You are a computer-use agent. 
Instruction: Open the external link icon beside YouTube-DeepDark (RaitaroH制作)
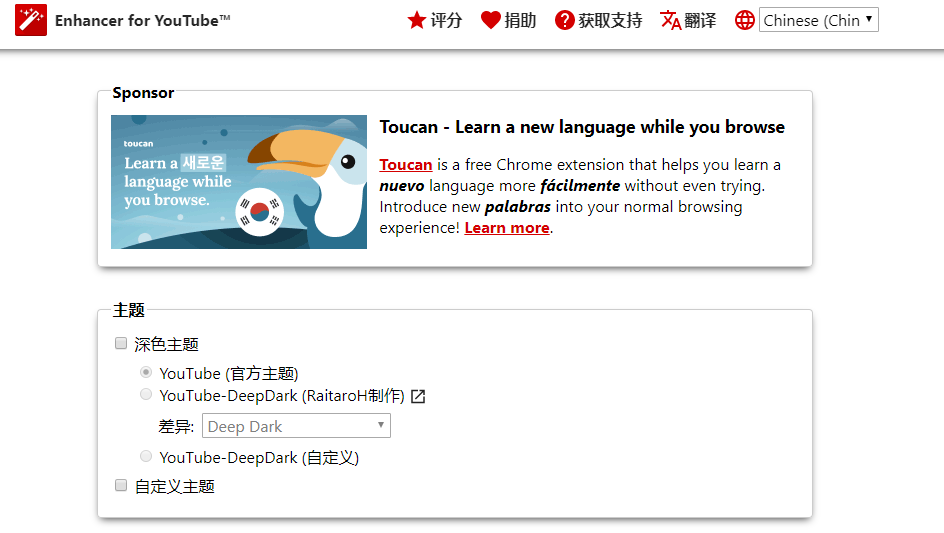(418, 396)
